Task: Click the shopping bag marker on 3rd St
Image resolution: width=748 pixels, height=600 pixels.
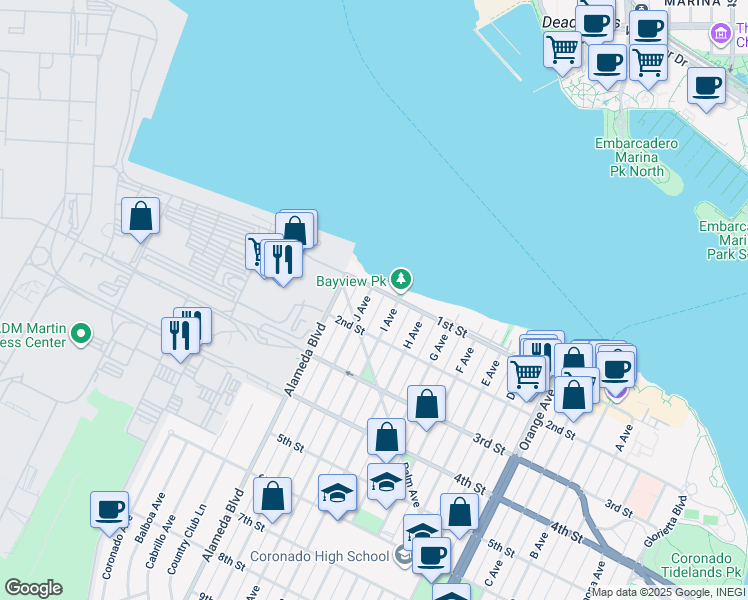Action: [426, 405]
